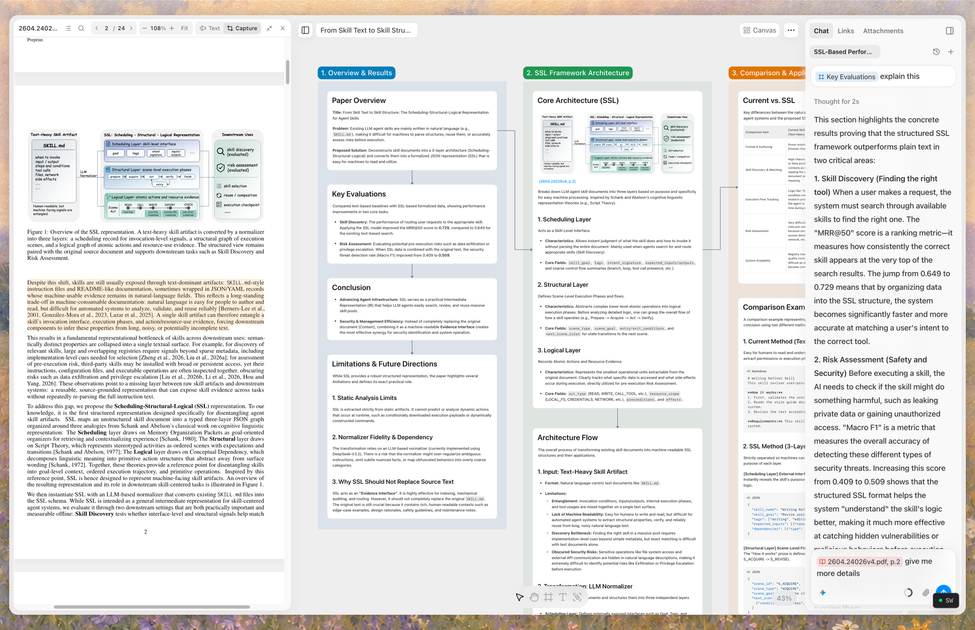
Task: Zoom out the PDF with minus
Action: 144,28
